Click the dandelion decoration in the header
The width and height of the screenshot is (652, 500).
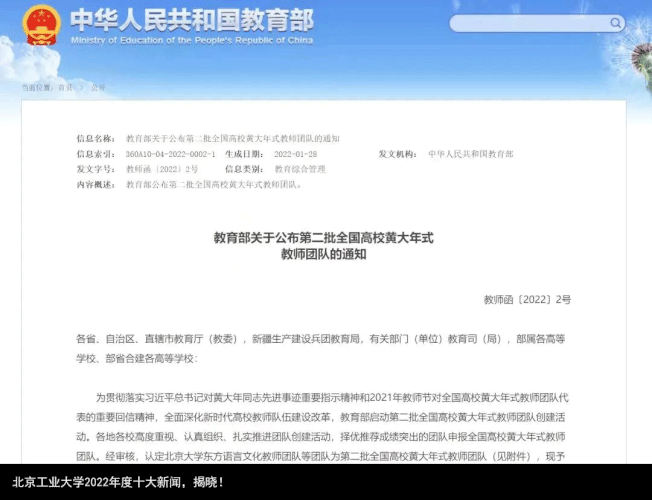[x=640, y=58]
